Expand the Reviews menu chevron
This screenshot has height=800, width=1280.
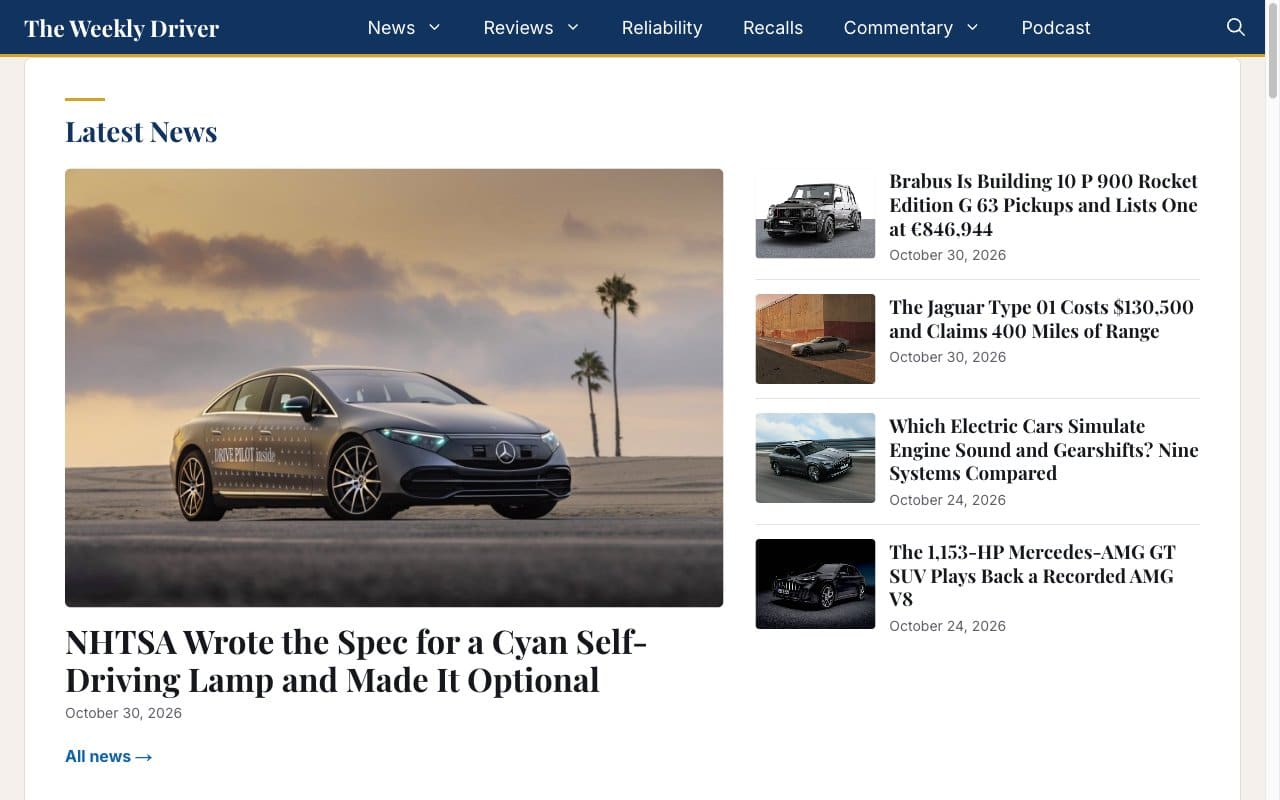[573, 27]
